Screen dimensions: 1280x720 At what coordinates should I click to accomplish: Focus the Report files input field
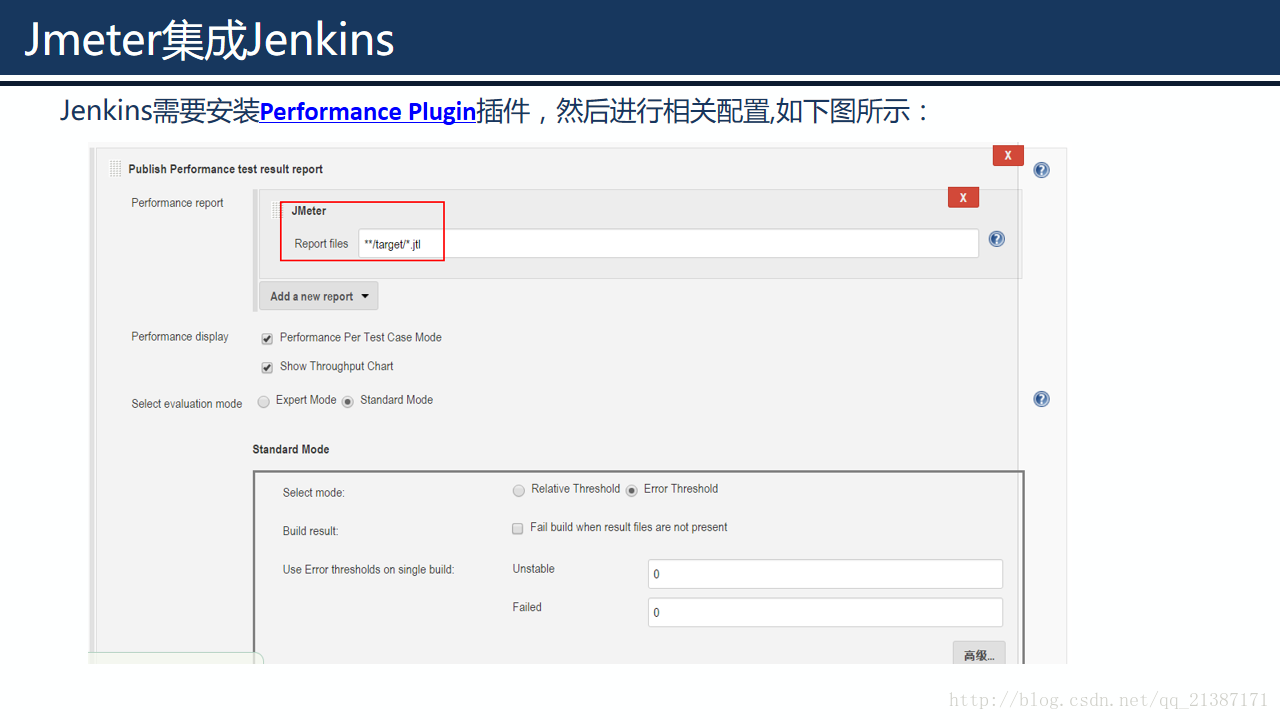668,243
